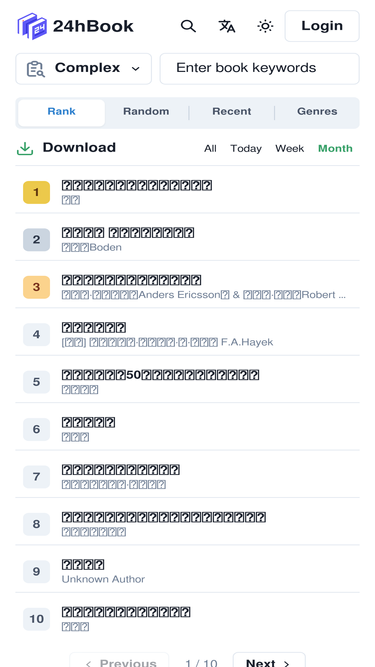375x667 pixels.
Task: Click the gold rank 1 badge
Action: pyautogui.click(x=37, y=192)
